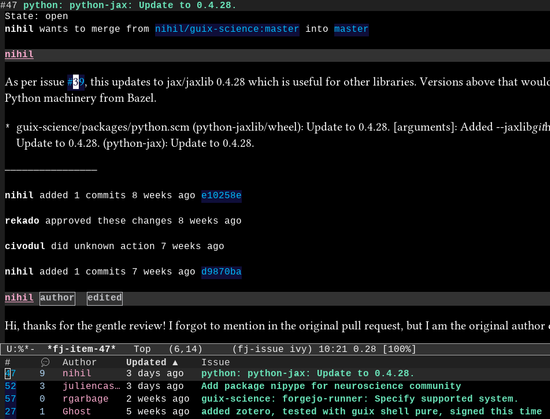Click the *fj-item-47* buffer name in mode line
Image resolution: width=550 pixels, height=419 pixels.
click(81, 349)
